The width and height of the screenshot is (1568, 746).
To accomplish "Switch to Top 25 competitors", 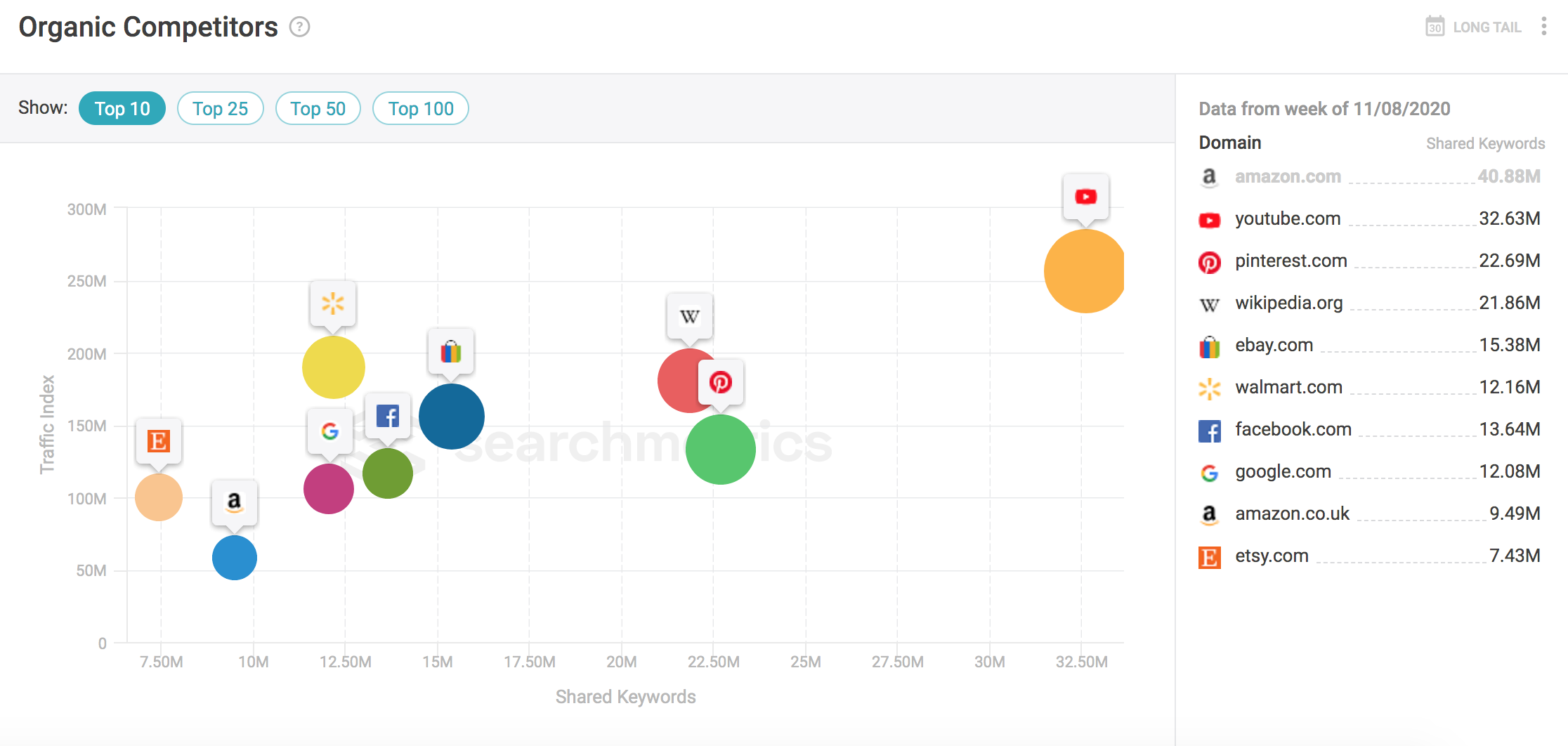I will (x=221, y=108).
